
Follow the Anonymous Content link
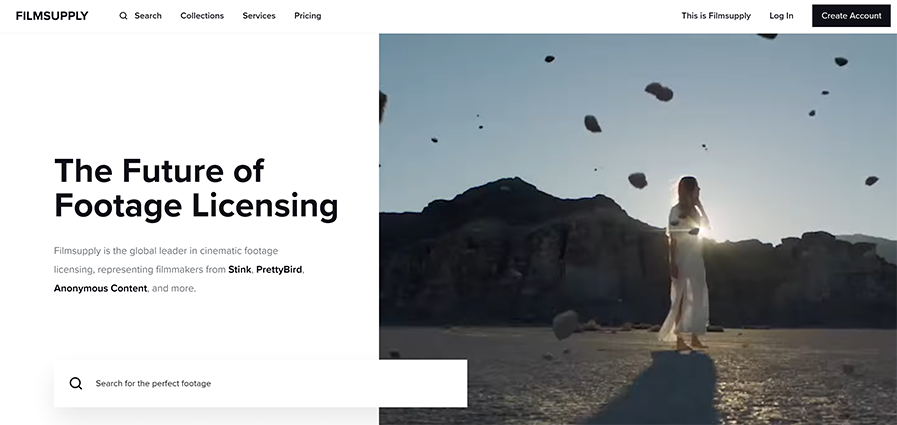point(100,288)
